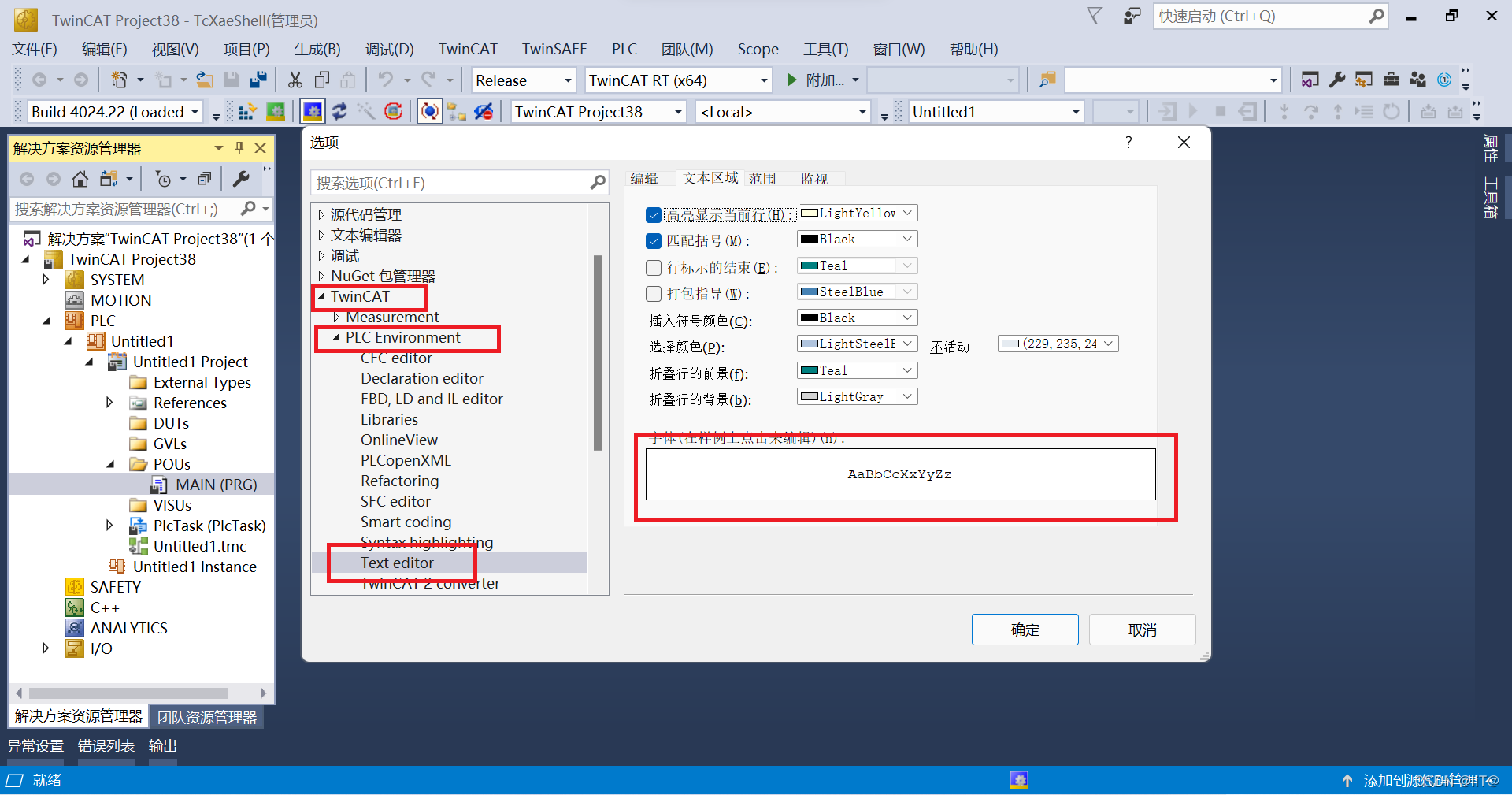Click the Toggle Free Run icon
This screenshot has width=1512, height=795.
pyautogui.click(x=394, y=112)
